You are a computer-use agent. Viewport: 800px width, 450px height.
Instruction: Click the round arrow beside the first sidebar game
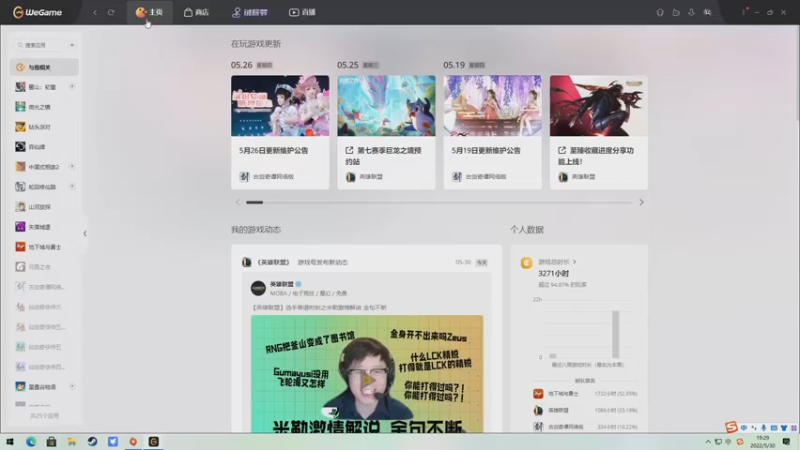[x=72, y=86]
